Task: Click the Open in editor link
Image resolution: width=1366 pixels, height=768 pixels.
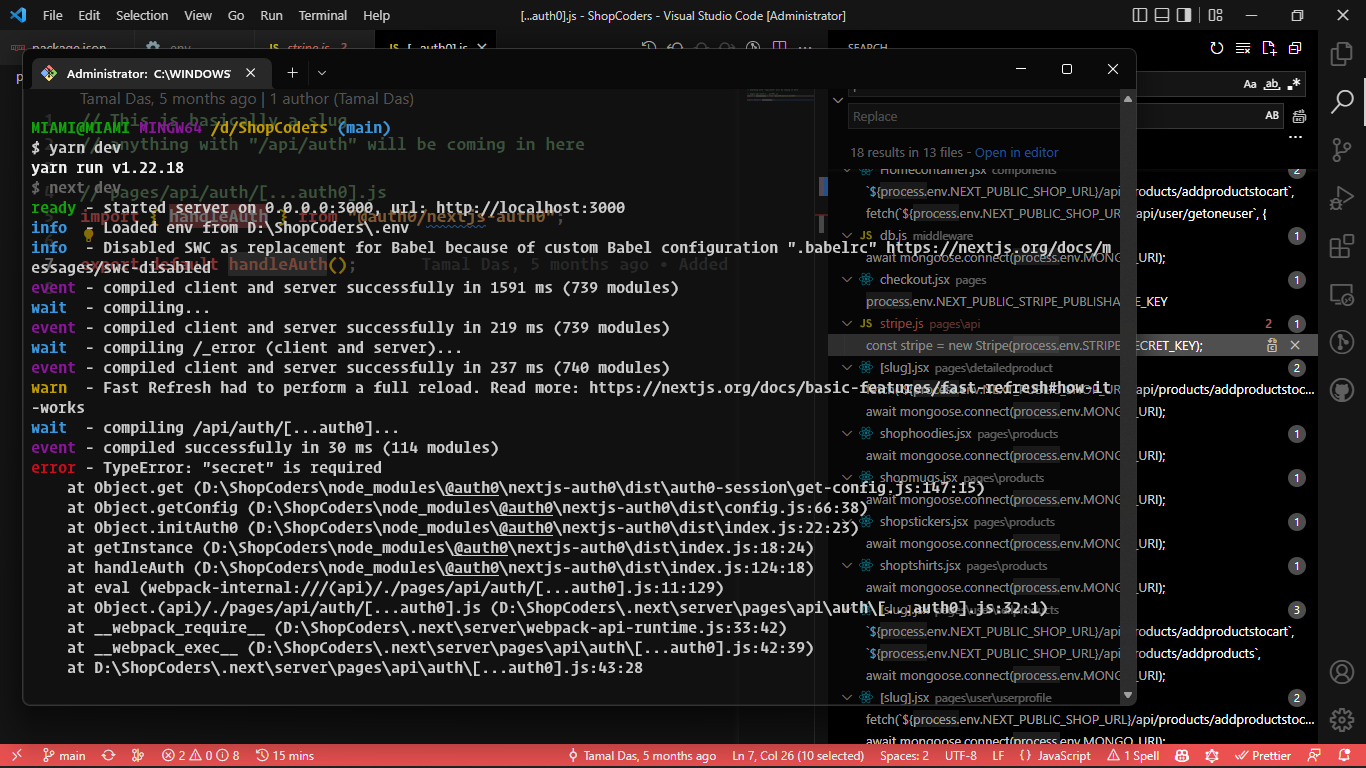Action: 1016,153
